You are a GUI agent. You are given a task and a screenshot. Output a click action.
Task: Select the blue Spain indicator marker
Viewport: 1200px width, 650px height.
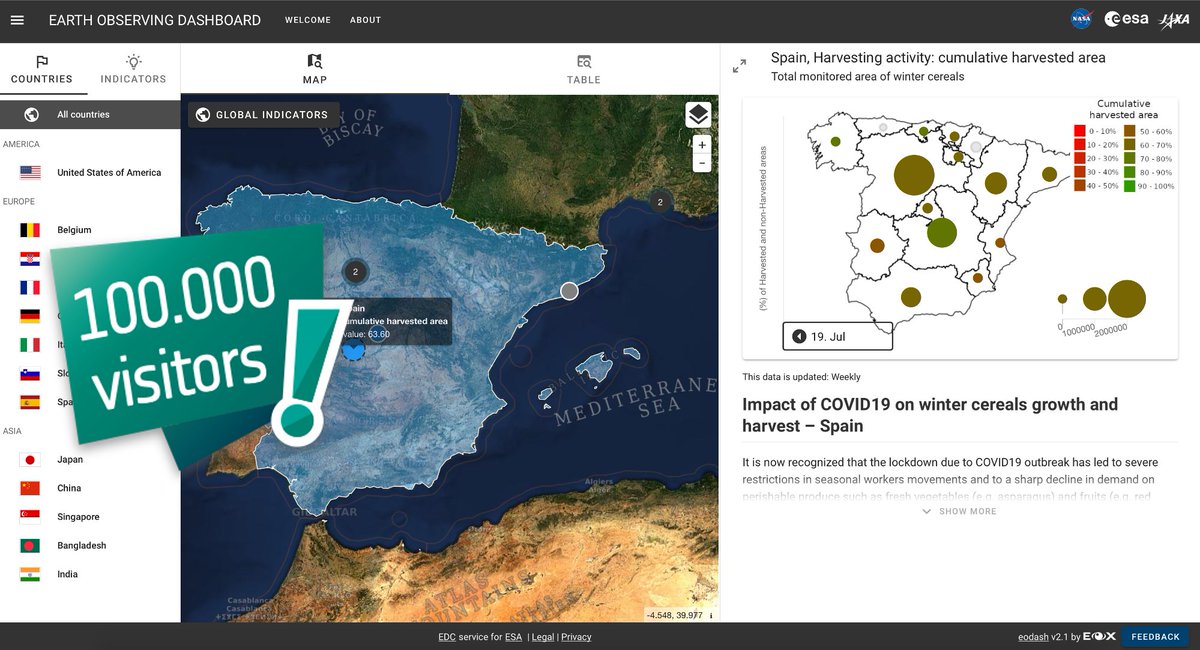click(355, 348)
